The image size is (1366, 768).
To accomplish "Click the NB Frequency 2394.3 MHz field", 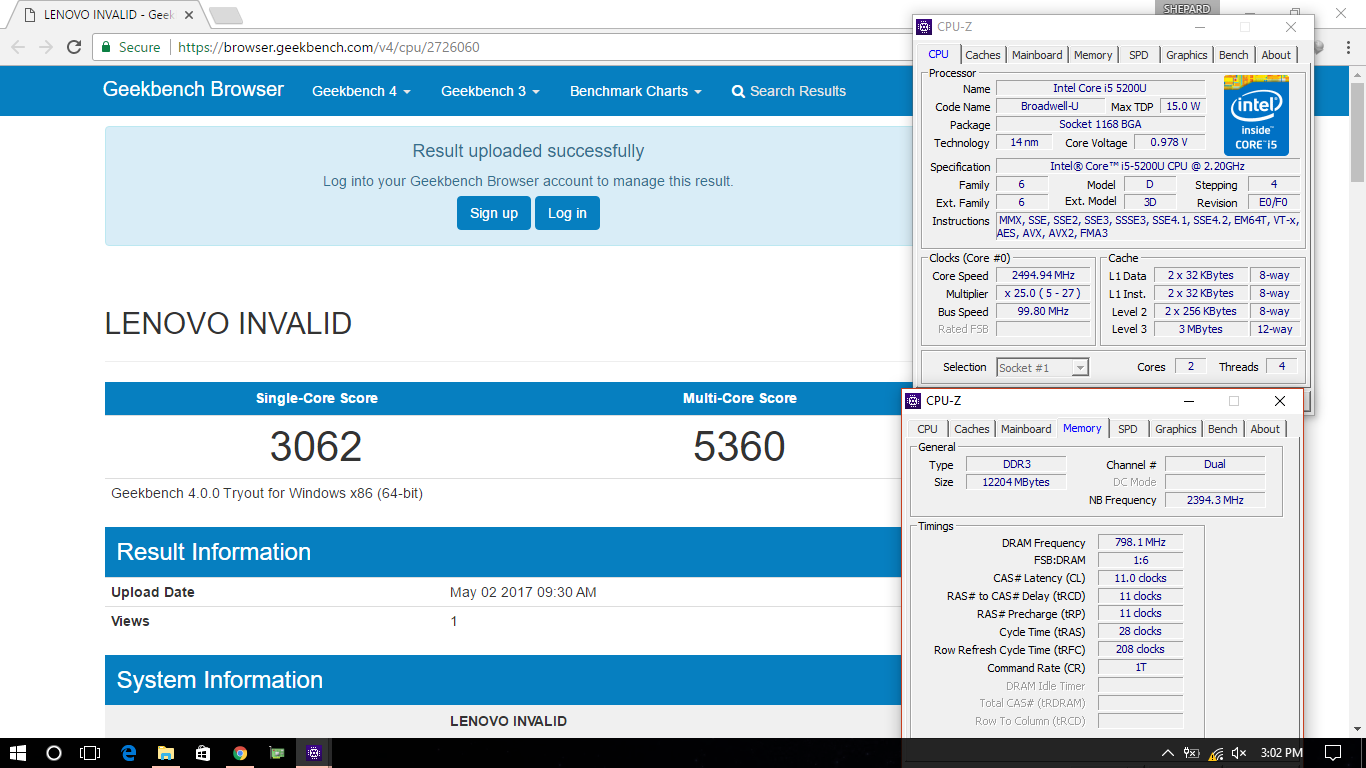I will click(1215, 500).
